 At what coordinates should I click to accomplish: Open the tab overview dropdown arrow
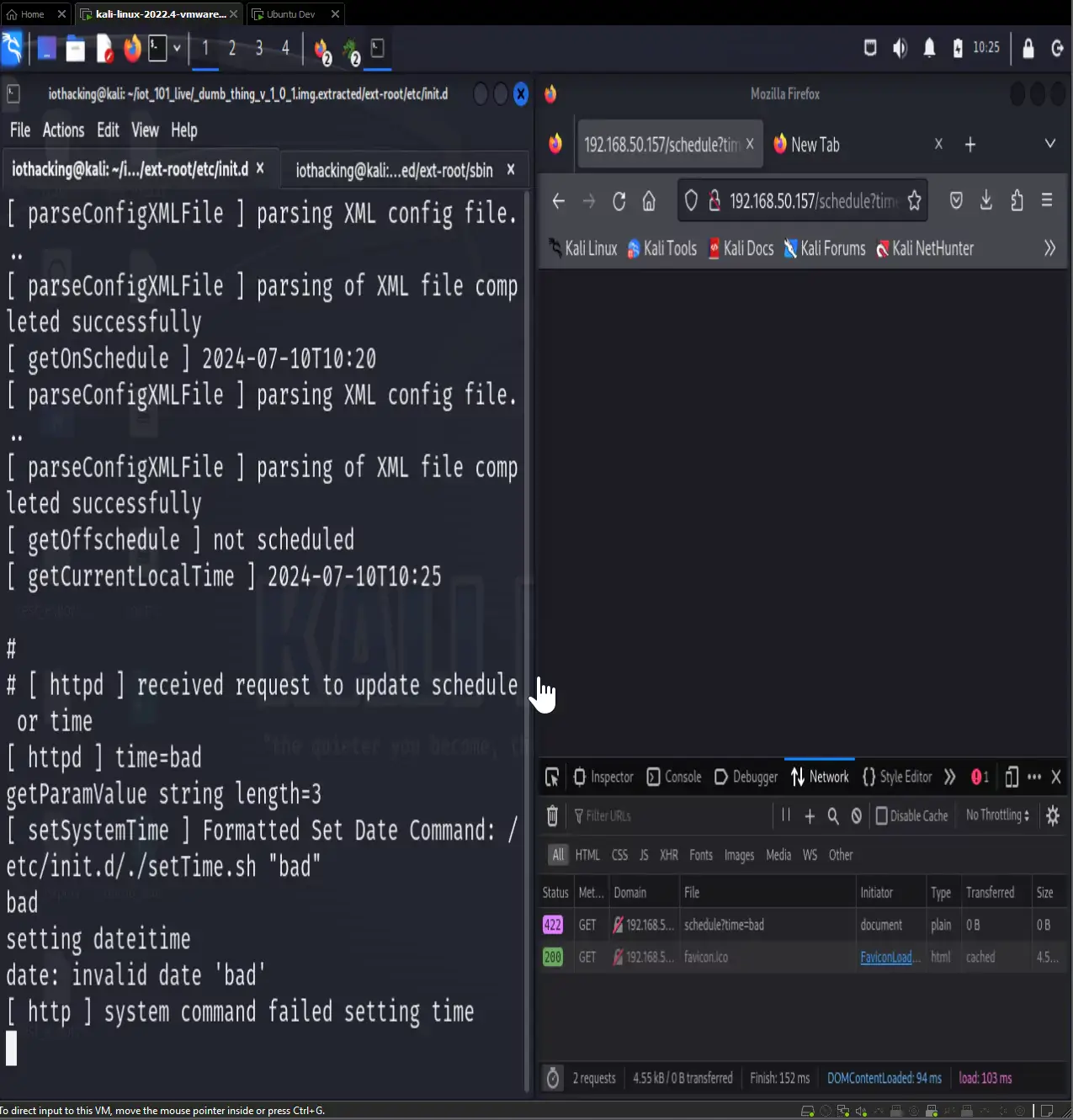(1049, 144)
